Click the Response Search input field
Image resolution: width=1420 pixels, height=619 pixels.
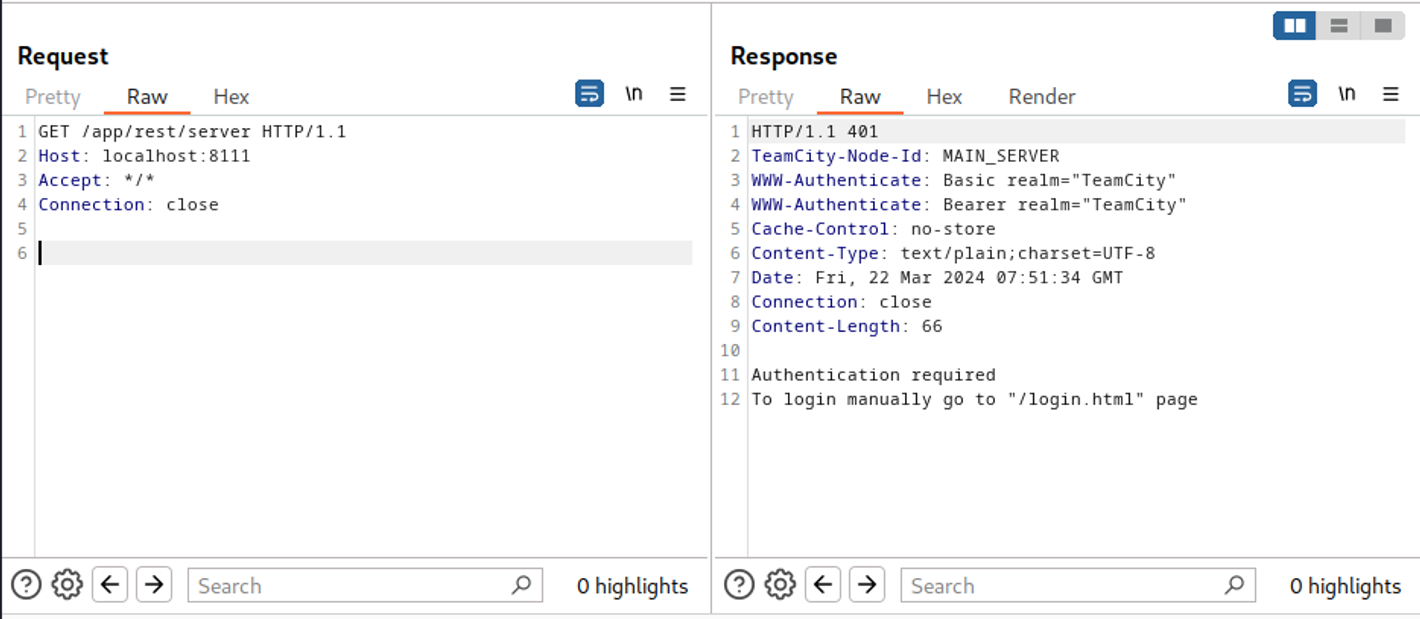[1065, 586]
